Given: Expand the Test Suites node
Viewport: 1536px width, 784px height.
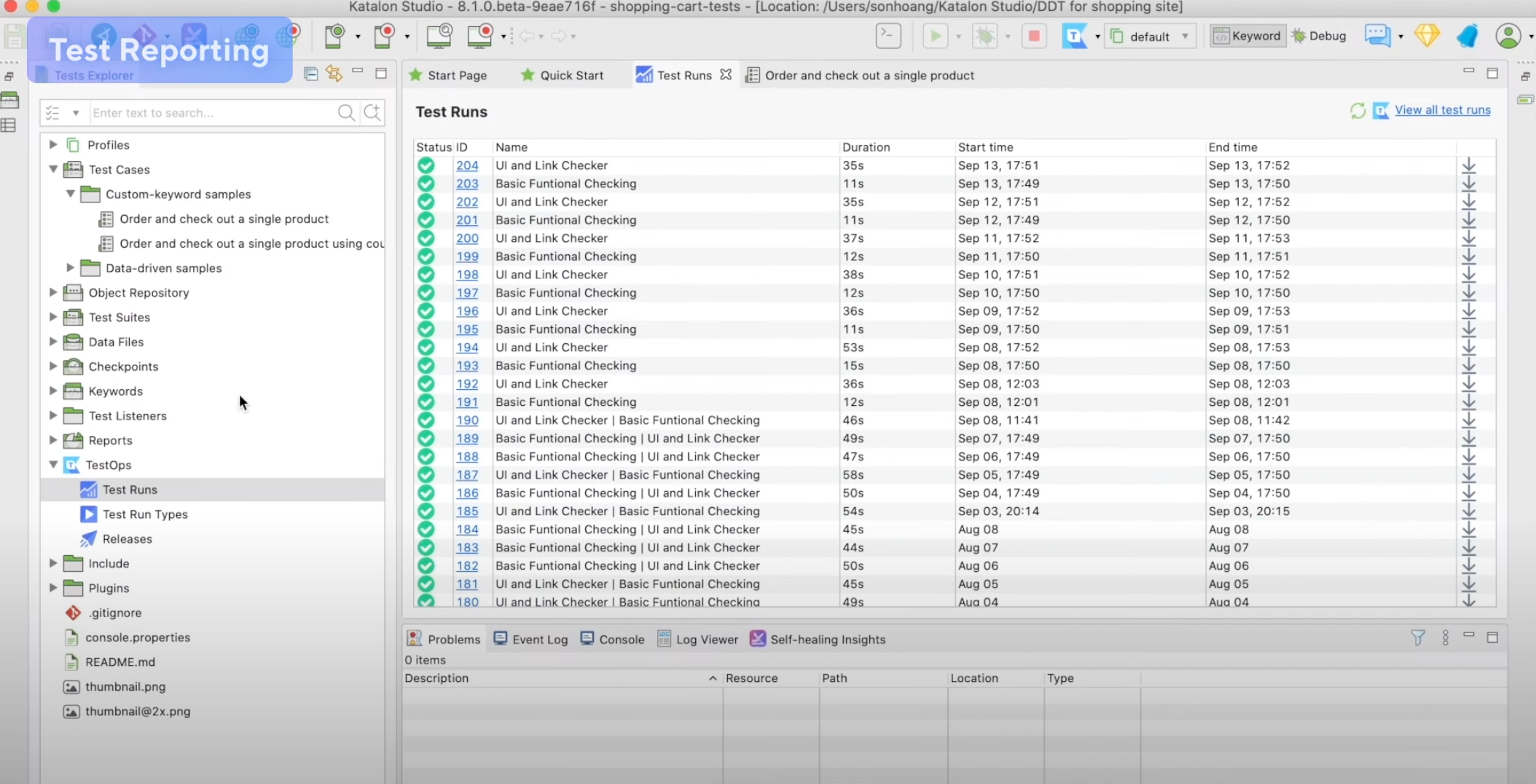Looking at the screenshot, I should pos(53,317).
